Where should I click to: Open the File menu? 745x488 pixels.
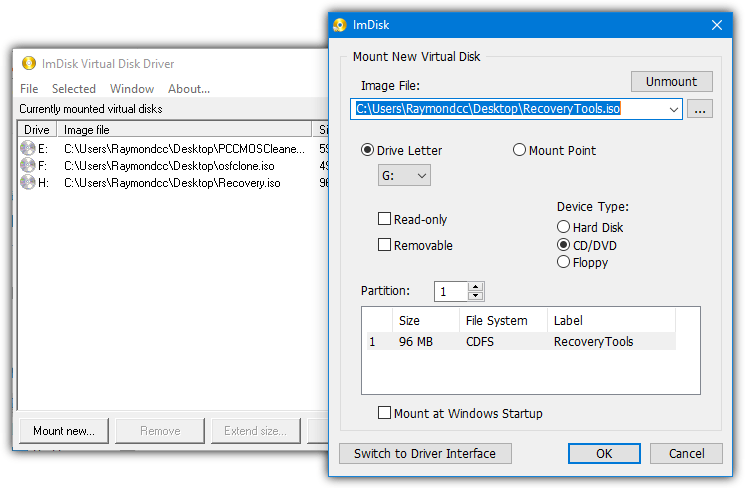pos(29,89)
